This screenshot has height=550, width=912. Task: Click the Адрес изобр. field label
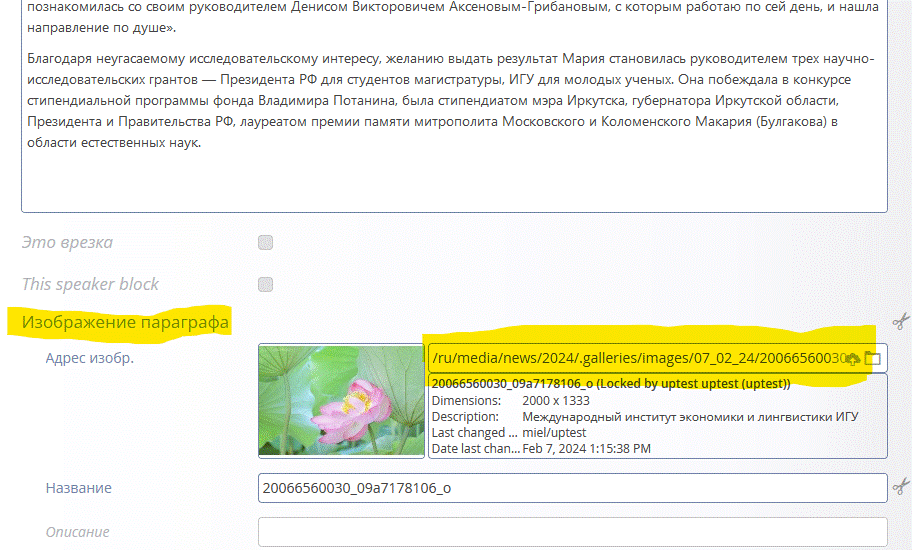click(90, 358)
